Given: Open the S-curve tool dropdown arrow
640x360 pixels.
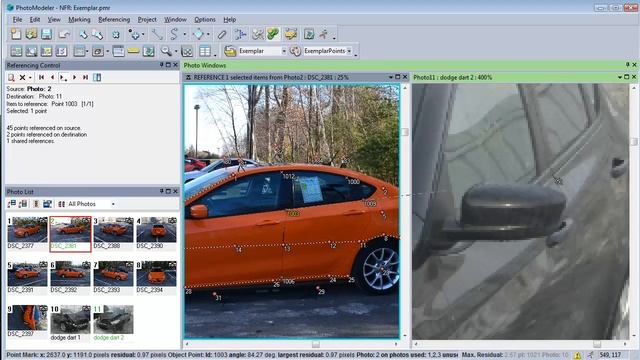Looking at the screenshot, I should tap(184, 35).
